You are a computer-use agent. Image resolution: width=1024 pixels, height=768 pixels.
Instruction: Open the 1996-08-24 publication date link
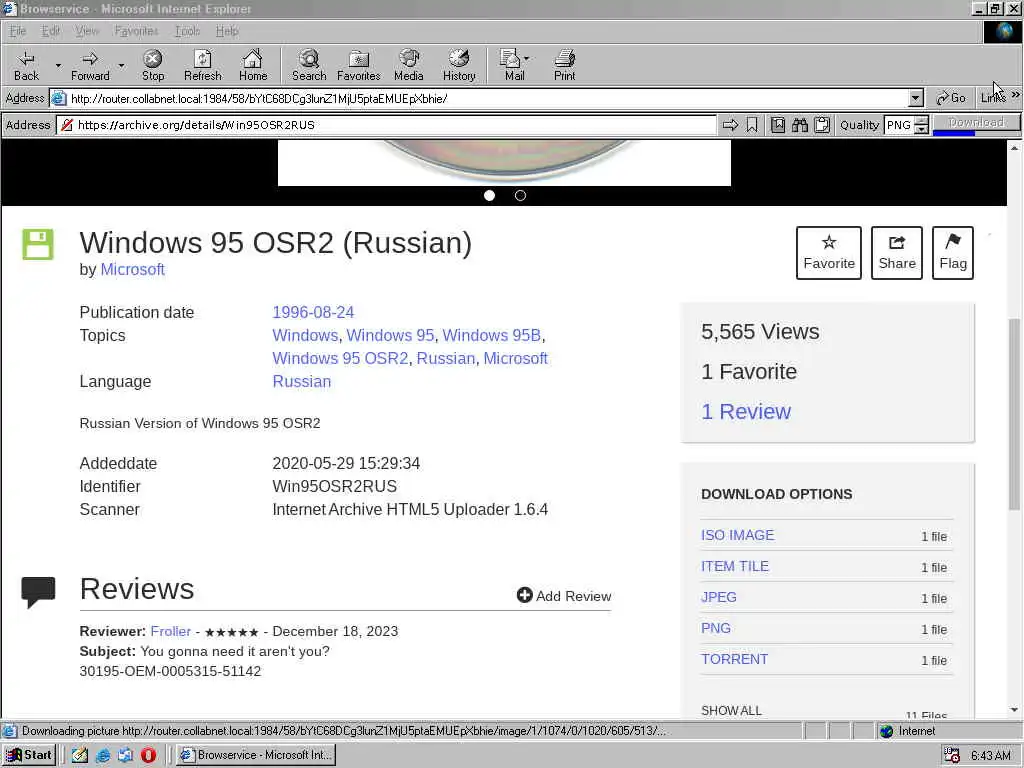click(x=313, y=312)
